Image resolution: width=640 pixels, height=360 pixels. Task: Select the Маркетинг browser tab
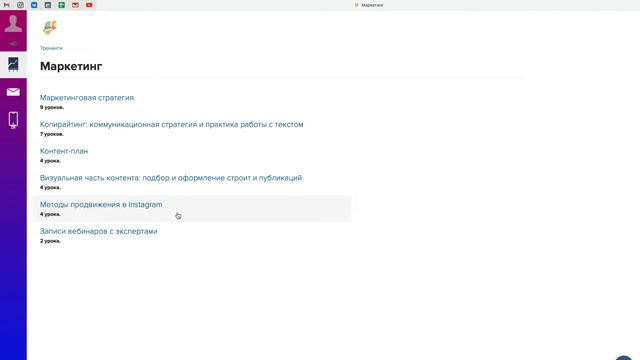[x=369, y=5]
